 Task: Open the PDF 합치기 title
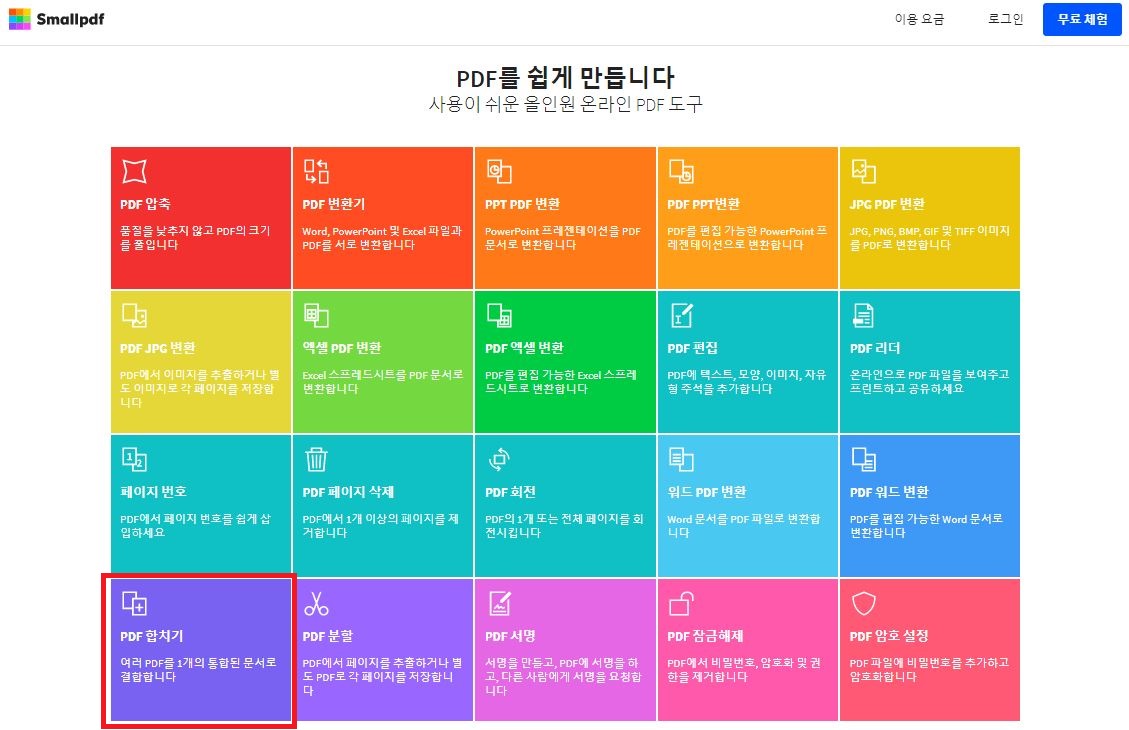[x=152, y=636]
